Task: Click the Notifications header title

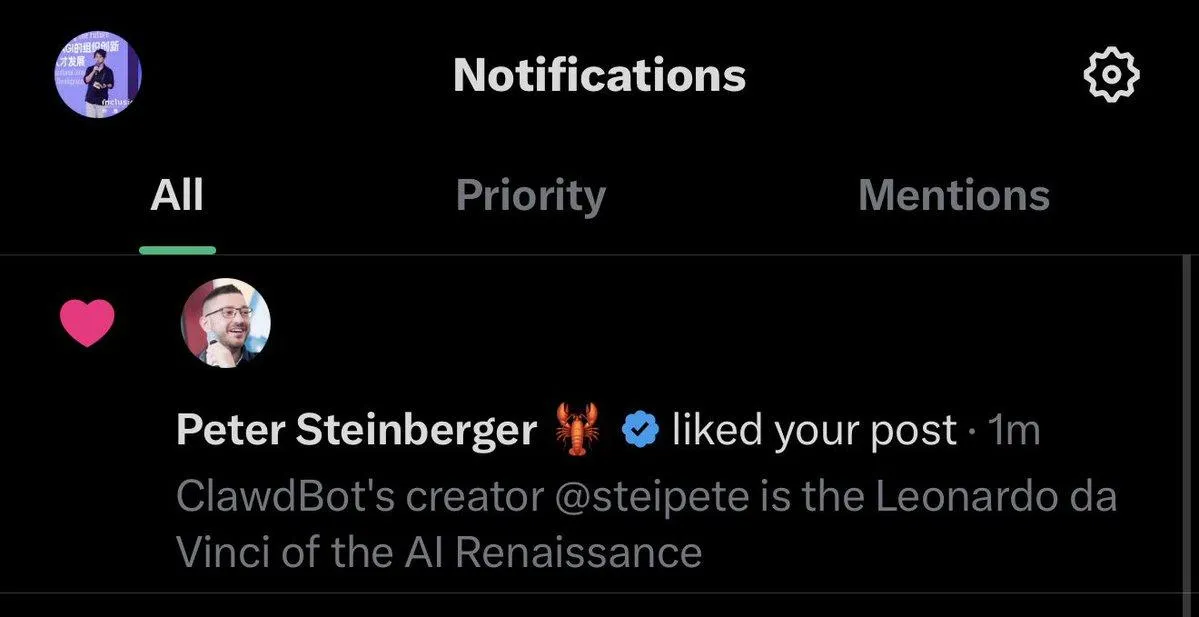Action: (x=599, y=75)
